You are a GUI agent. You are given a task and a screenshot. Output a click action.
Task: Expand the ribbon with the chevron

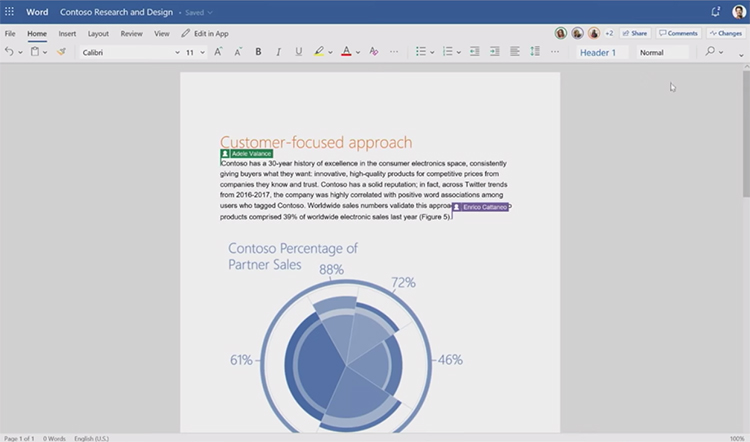coord(741,55)
